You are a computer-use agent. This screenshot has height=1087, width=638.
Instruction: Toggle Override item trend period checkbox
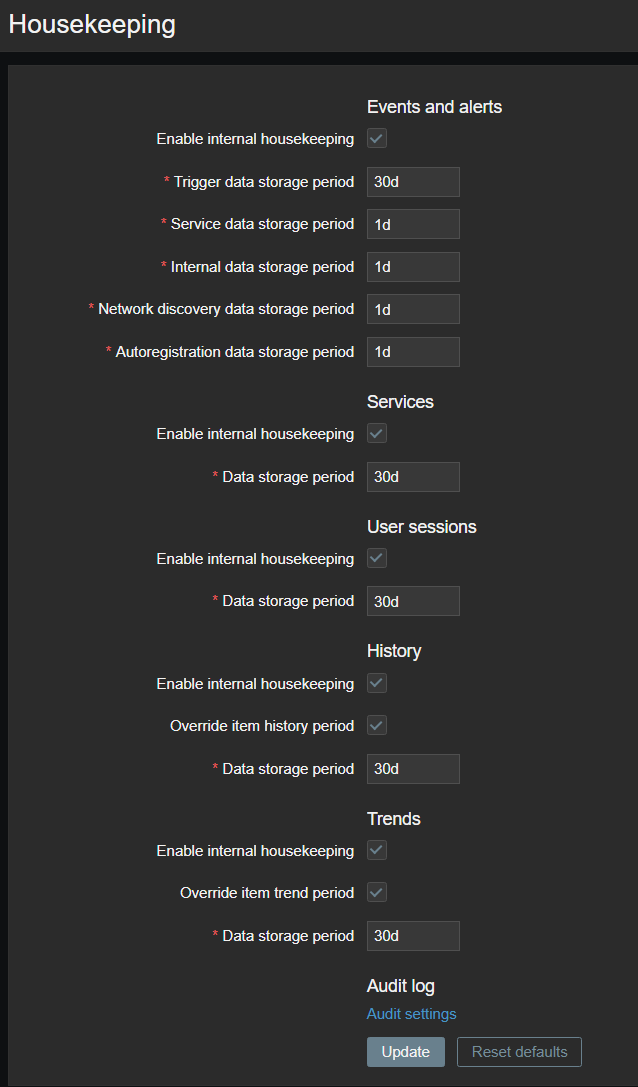(x=377, y=892)
